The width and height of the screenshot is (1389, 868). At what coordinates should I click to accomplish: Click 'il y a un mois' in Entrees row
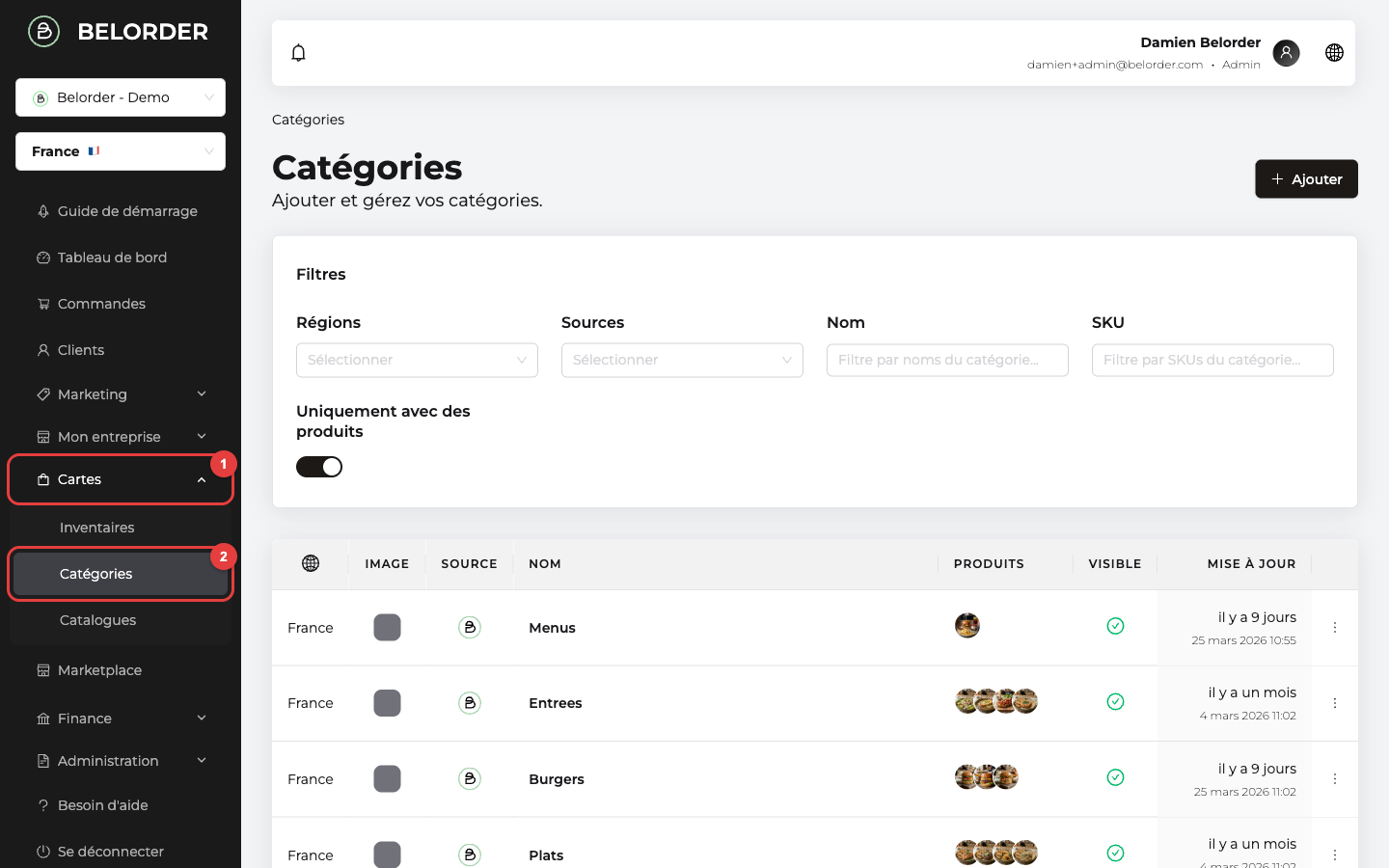(1252, 692)
